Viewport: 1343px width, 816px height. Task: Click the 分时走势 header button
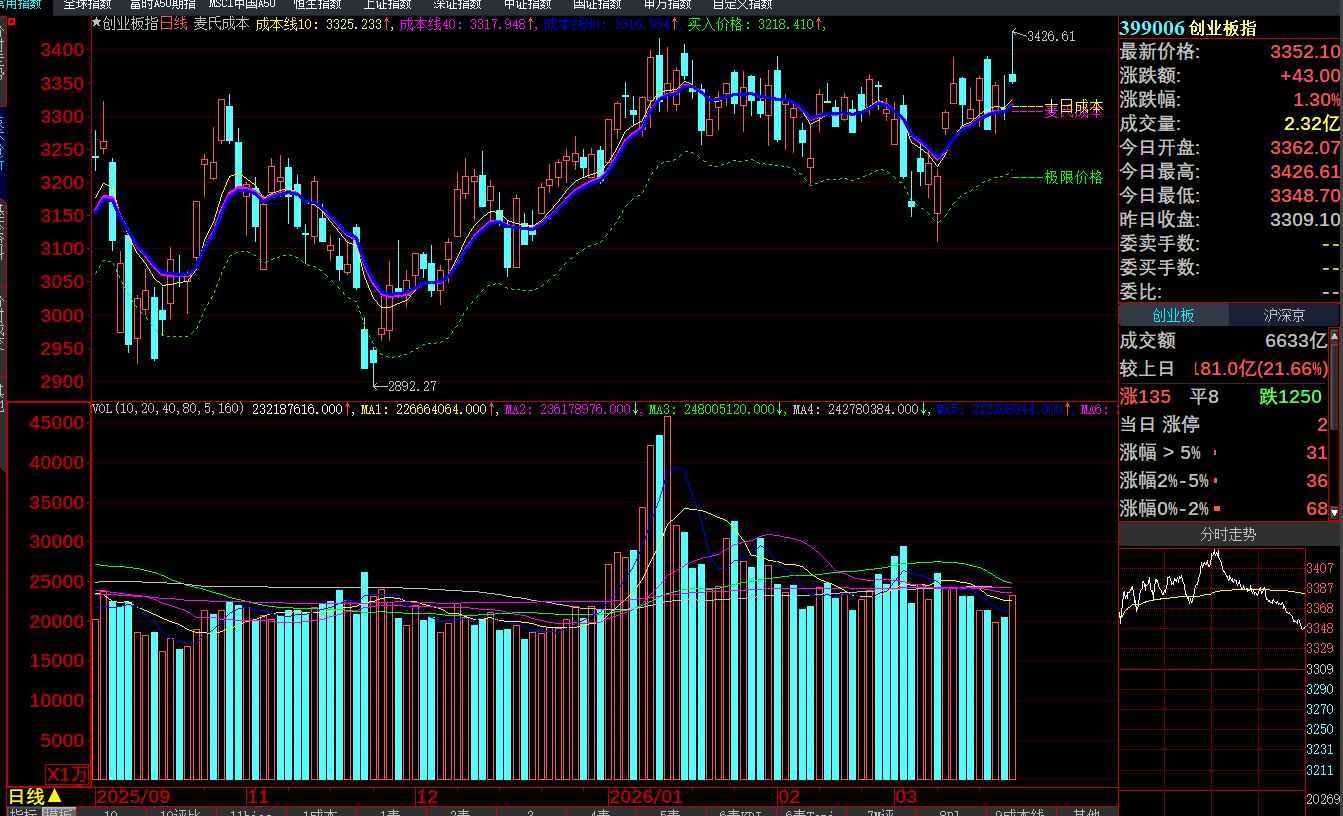[1228, 535]
